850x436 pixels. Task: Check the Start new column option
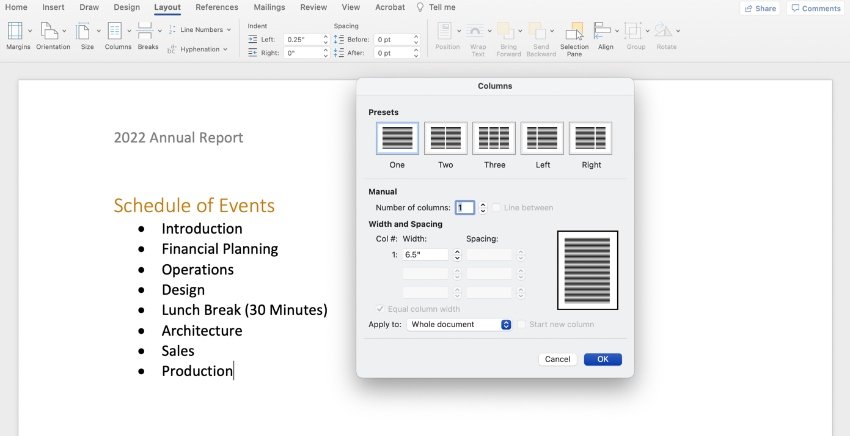(x=521, y=324)
